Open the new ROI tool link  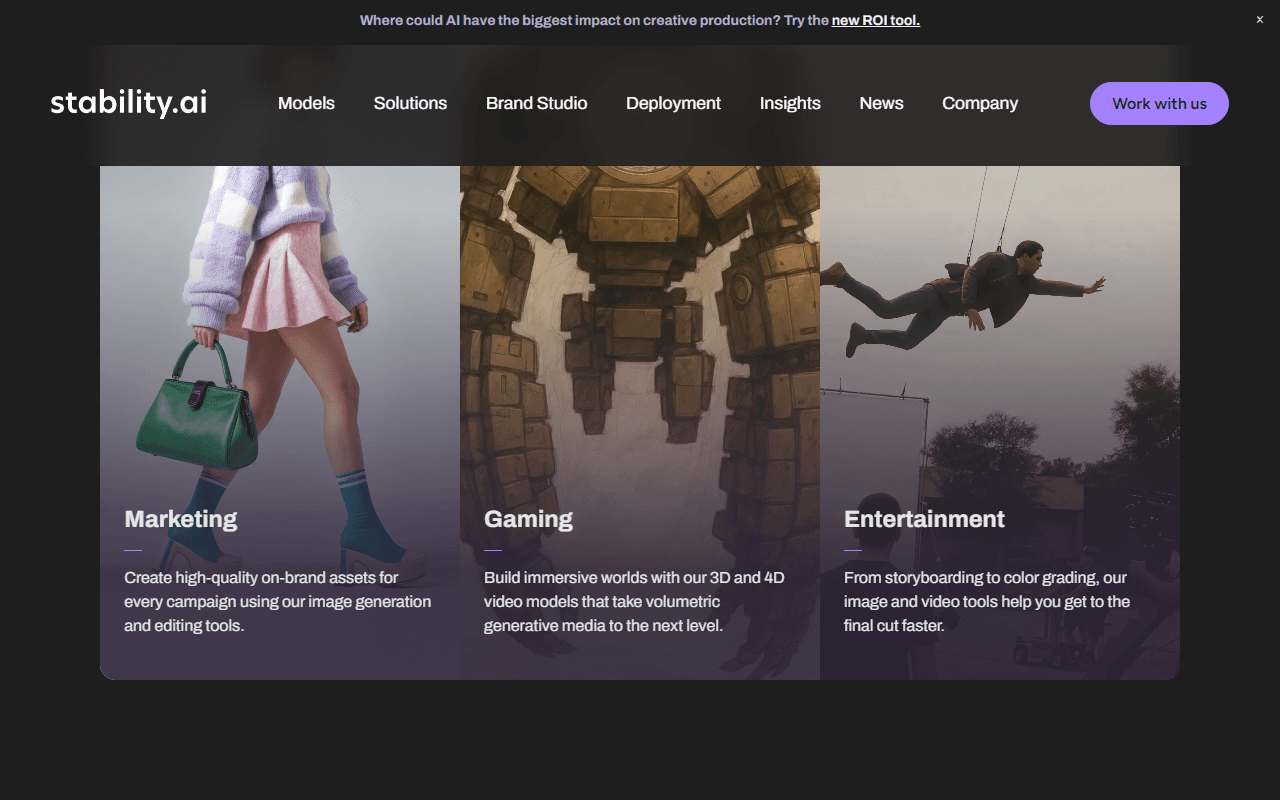[x=875, y=20]
